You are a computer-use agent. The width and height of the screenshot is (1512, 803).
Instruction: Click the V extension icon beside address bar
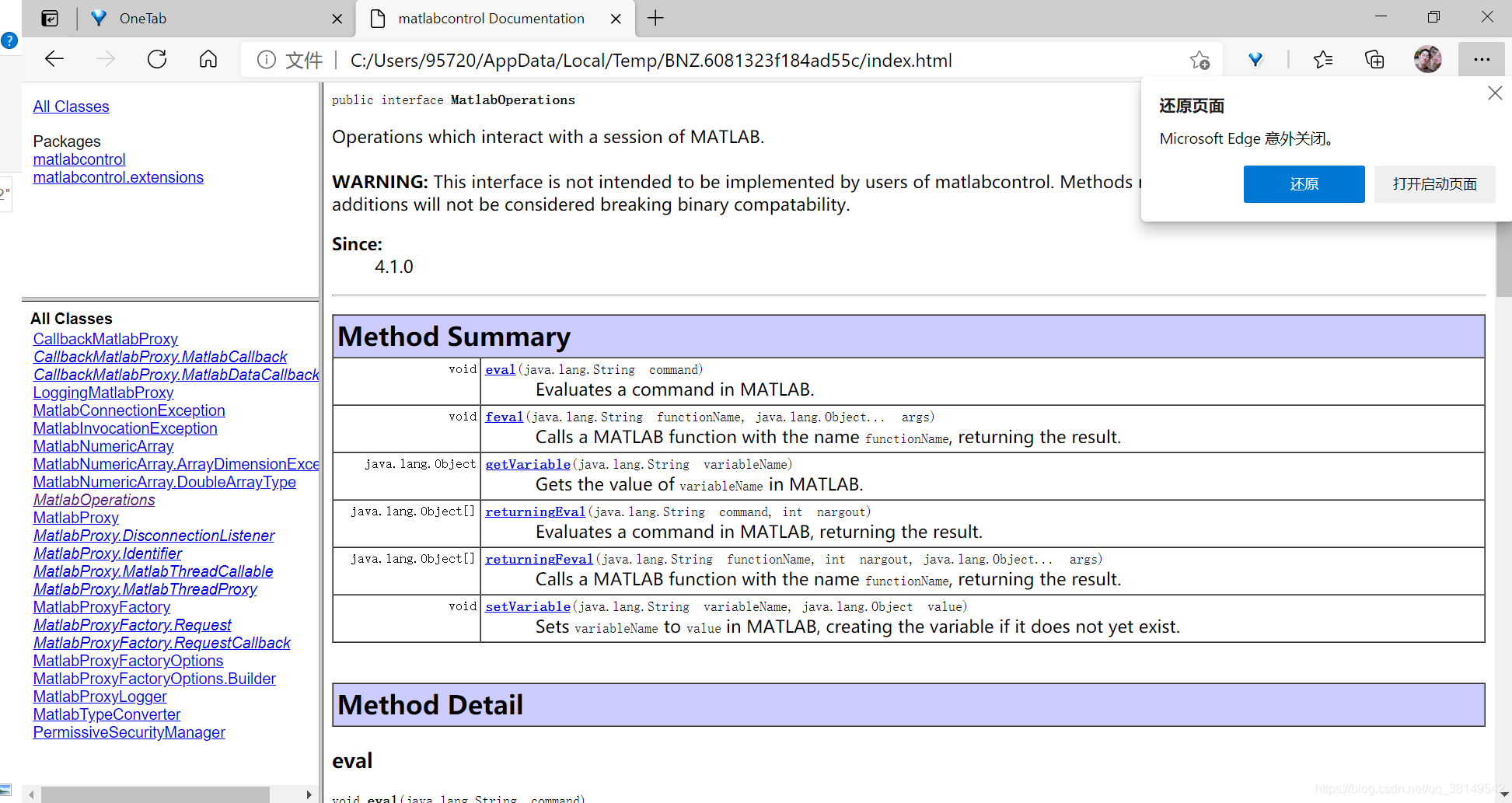[x=1255, y=59]
